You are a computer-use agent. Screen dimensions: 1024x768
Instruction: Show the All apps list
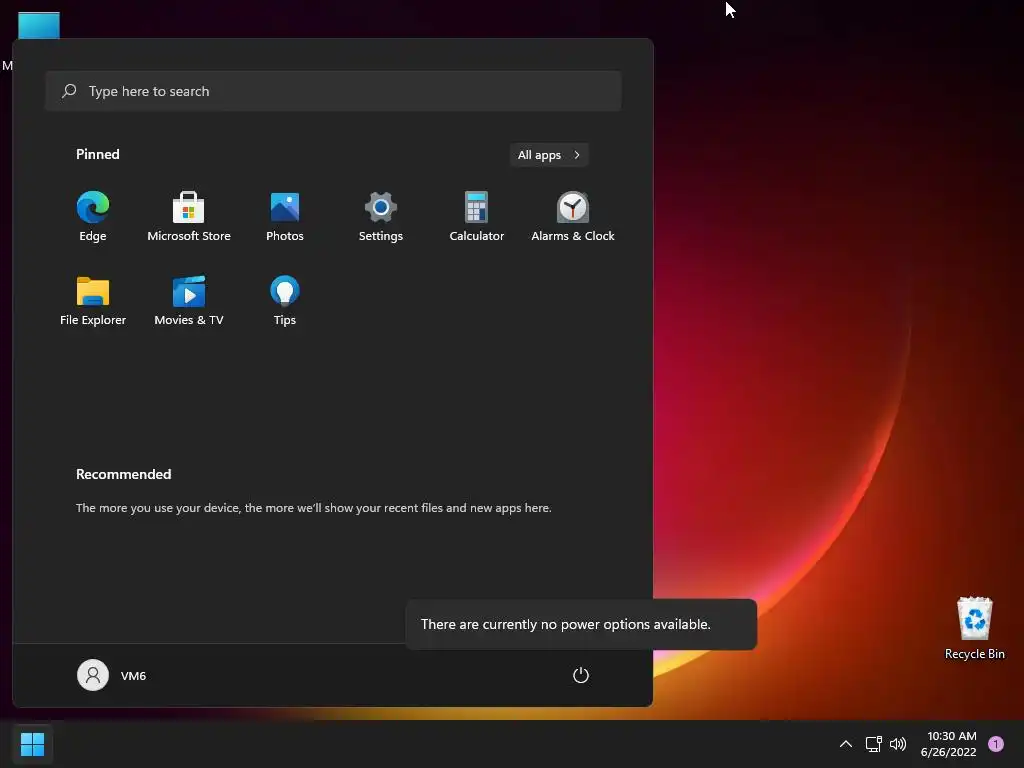(549, 155)
